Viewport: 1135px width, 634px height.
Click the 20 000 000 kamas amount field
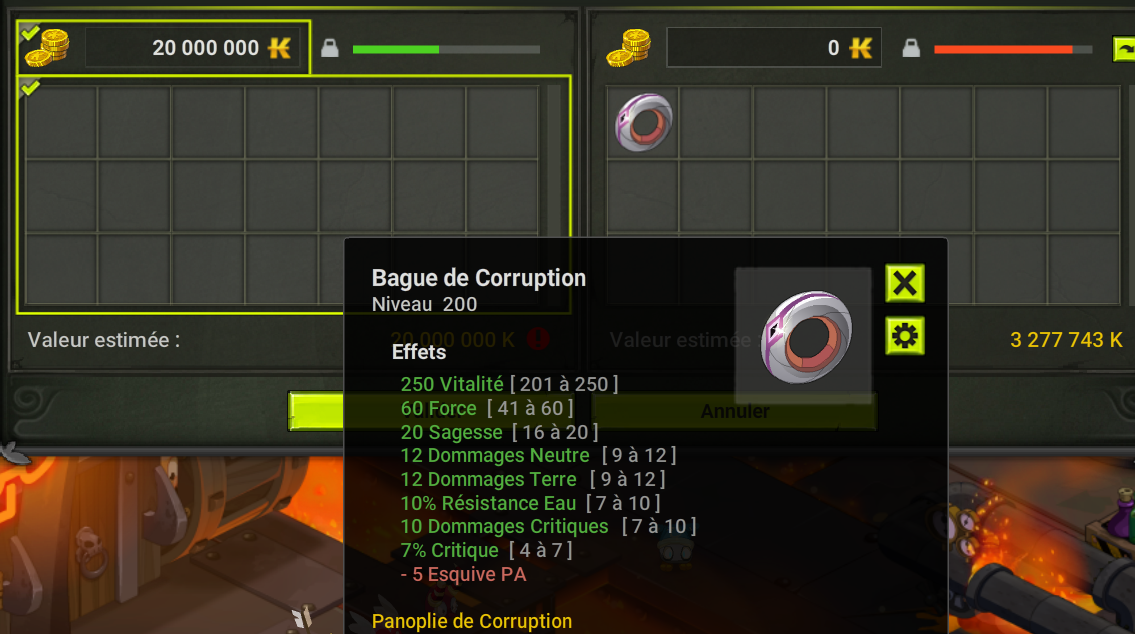(192, 48)
